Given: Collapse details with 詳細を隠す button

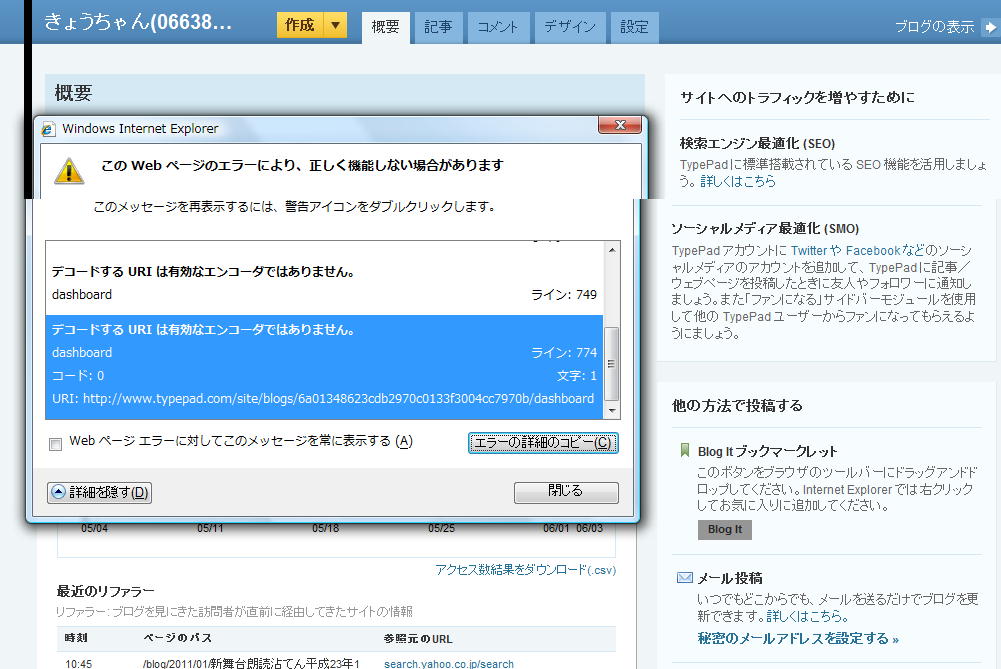Looking at the screenshot, I should coord(100,492).
